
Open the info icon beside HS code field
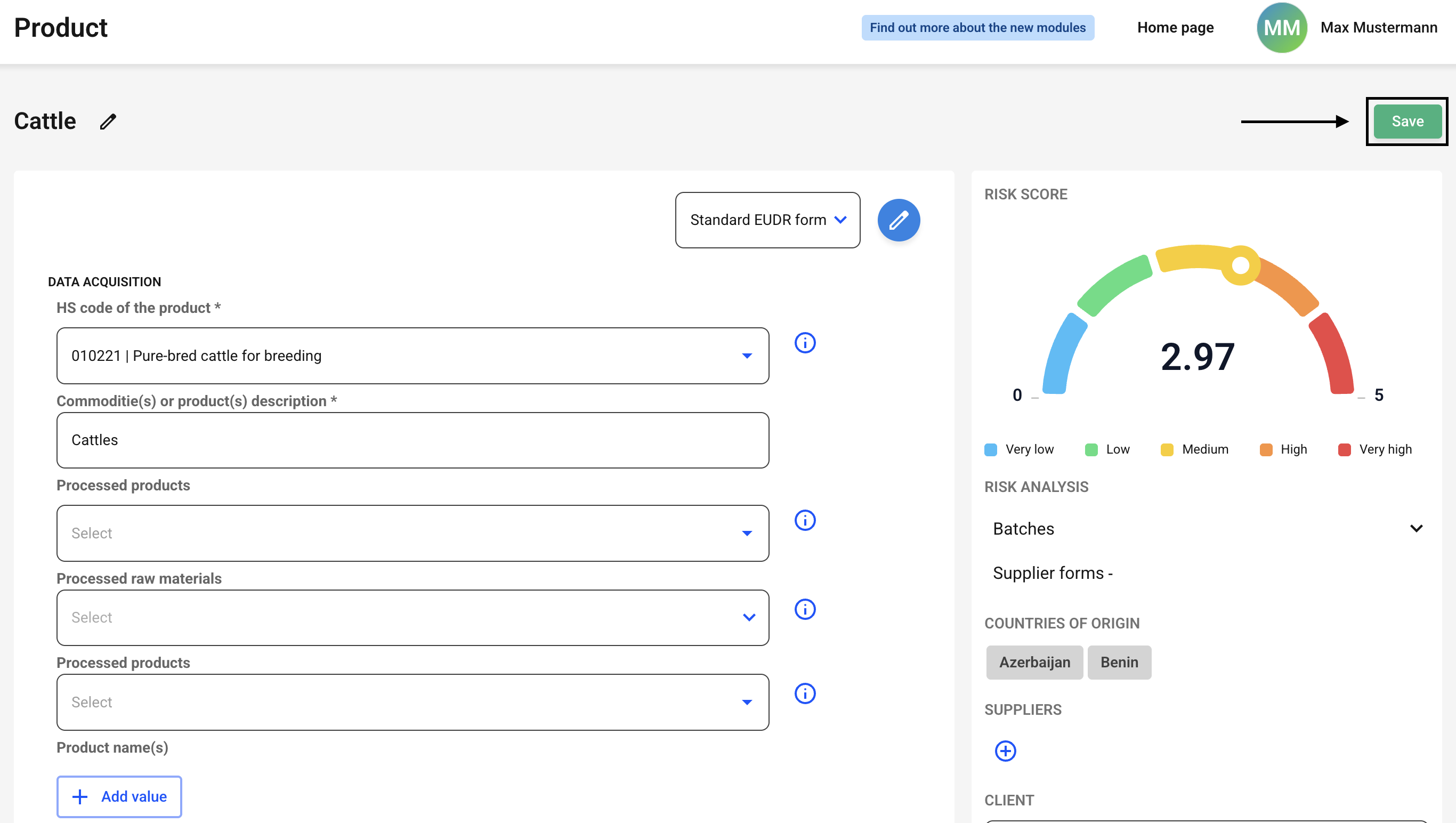805,343
